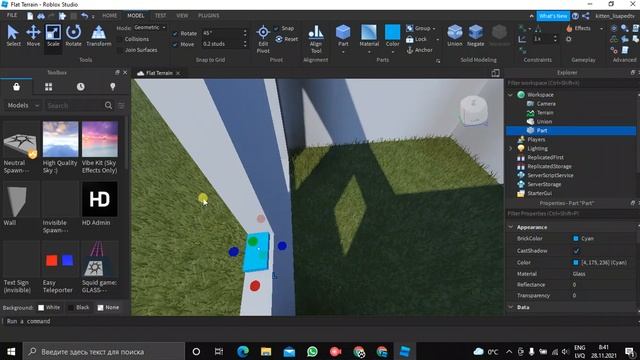Collapse the Appearance properties section

pyautogui.click(x=511, y=227)
